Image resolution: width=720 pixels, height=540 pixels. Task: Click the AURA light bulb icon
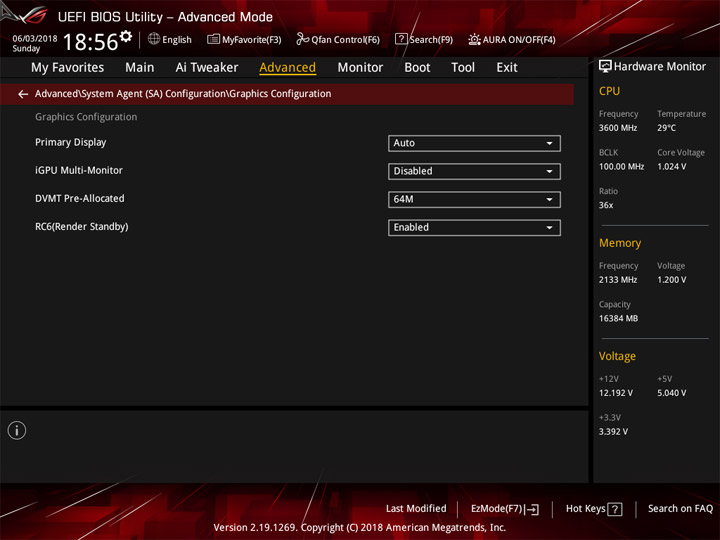click(x=474, y=39)
